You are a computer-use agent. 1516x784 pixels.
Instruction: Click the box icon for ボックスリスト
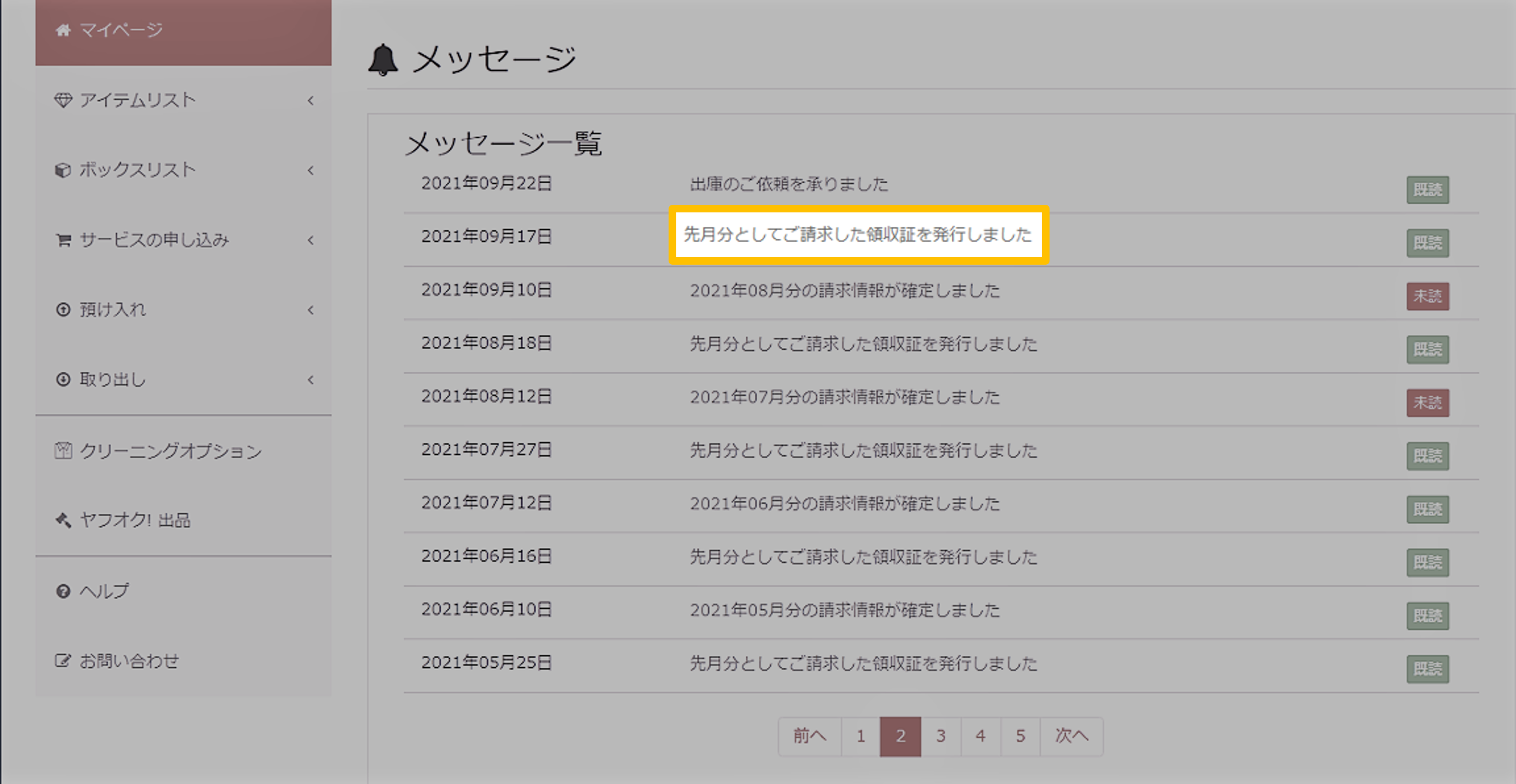point(63,170)
